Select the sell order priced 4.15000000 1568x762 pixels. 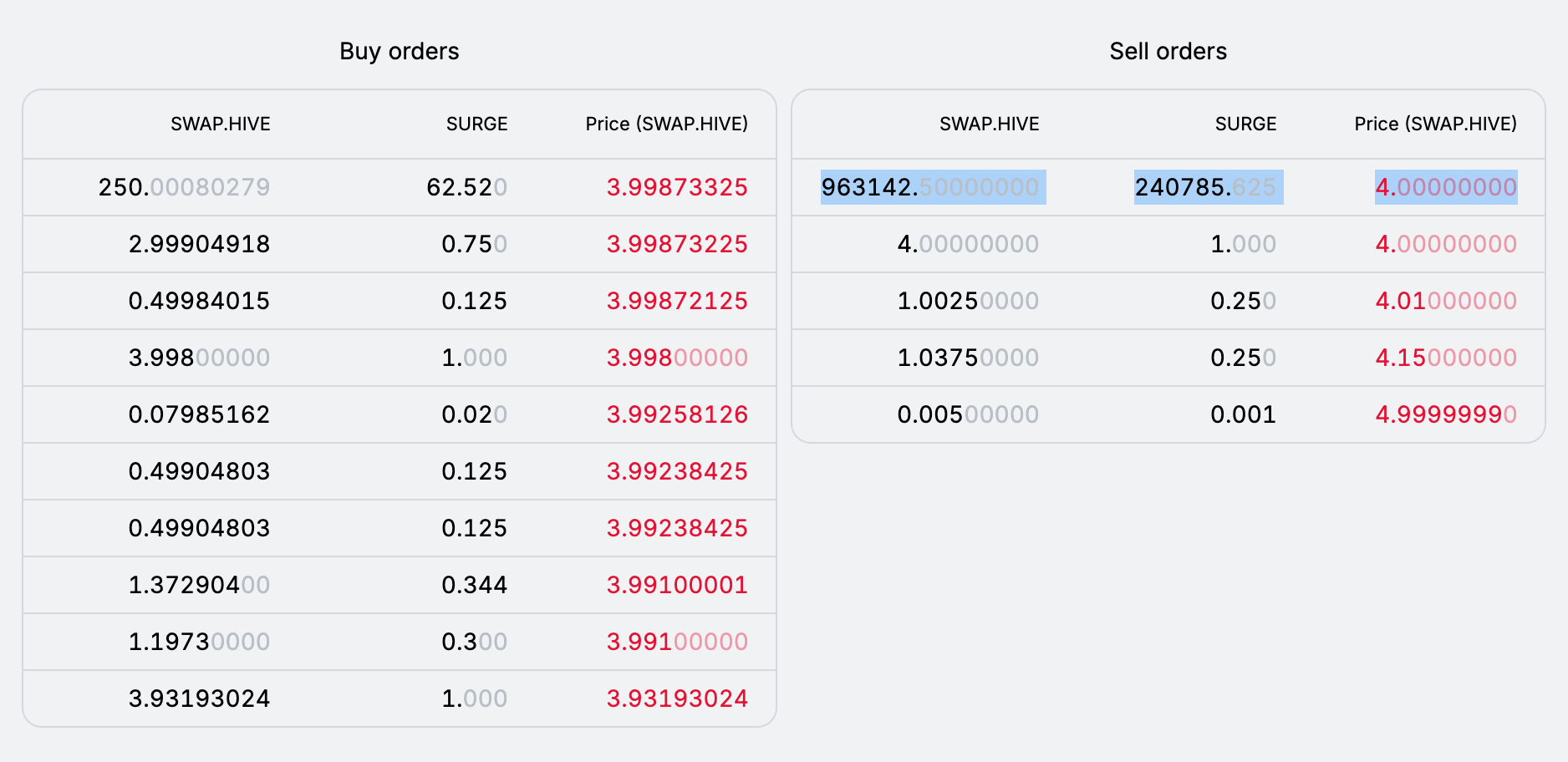click(x=1446, y=358)
